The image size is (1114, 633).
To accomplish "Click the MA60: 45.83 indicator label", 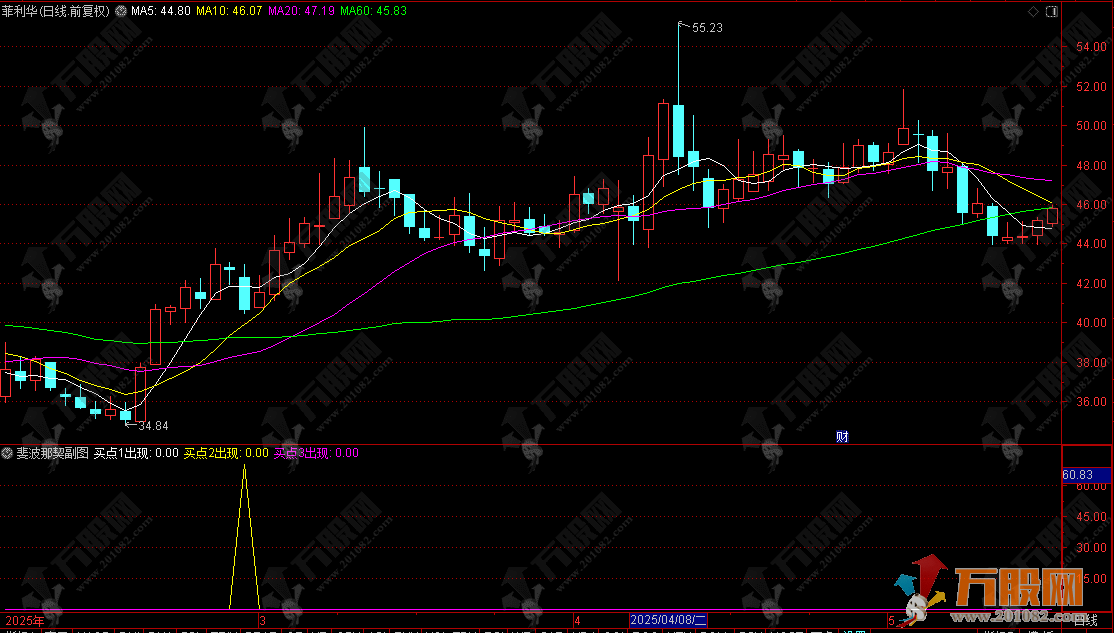I will (374, 11).
